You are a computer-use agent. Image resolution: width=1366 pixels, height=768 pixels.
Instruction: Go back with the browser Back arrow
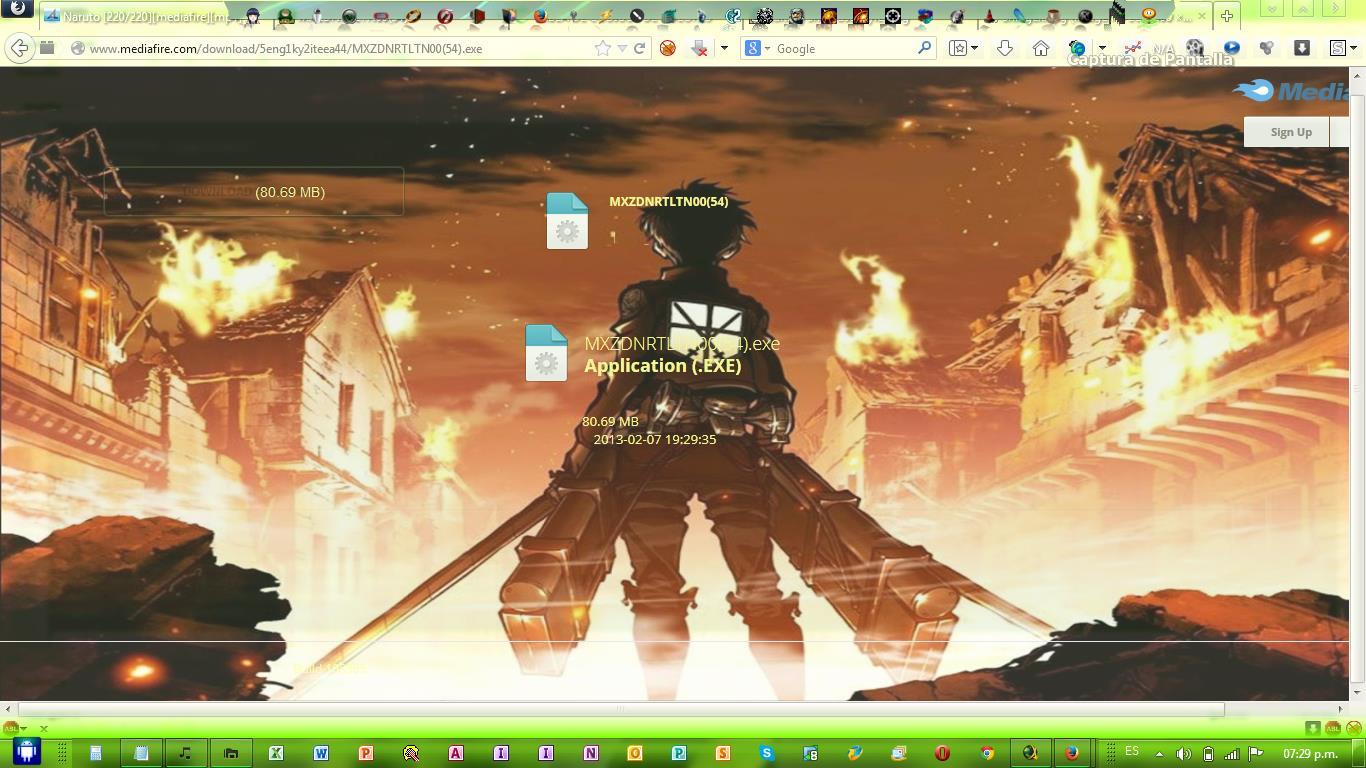pos(18,48)
